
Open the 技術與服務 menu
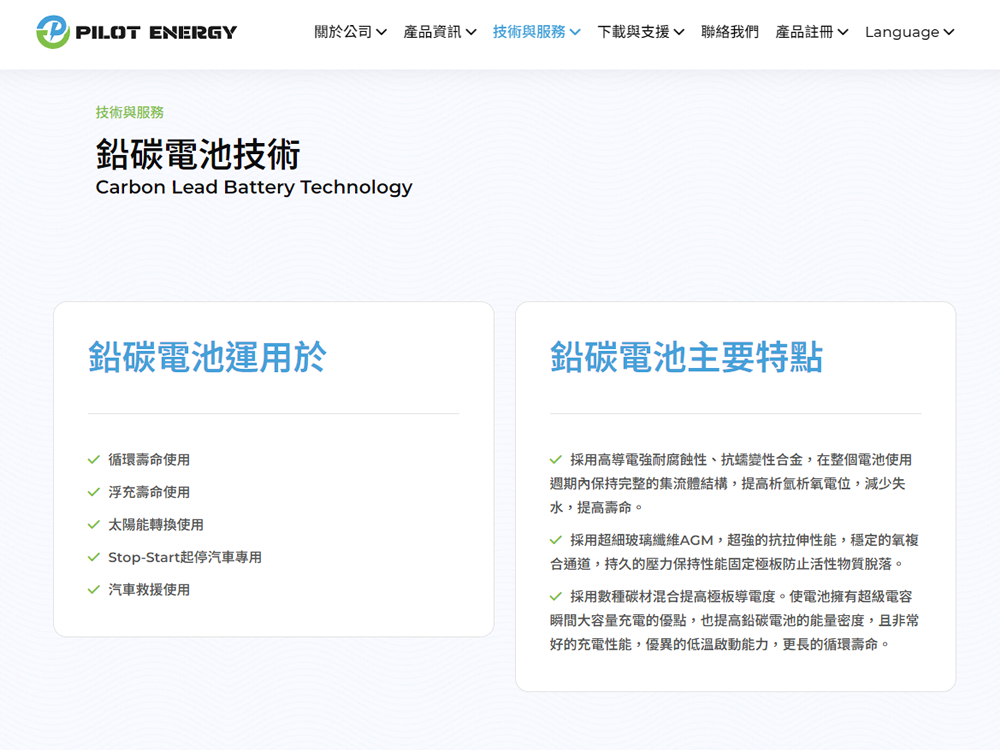tap(536, 32)
